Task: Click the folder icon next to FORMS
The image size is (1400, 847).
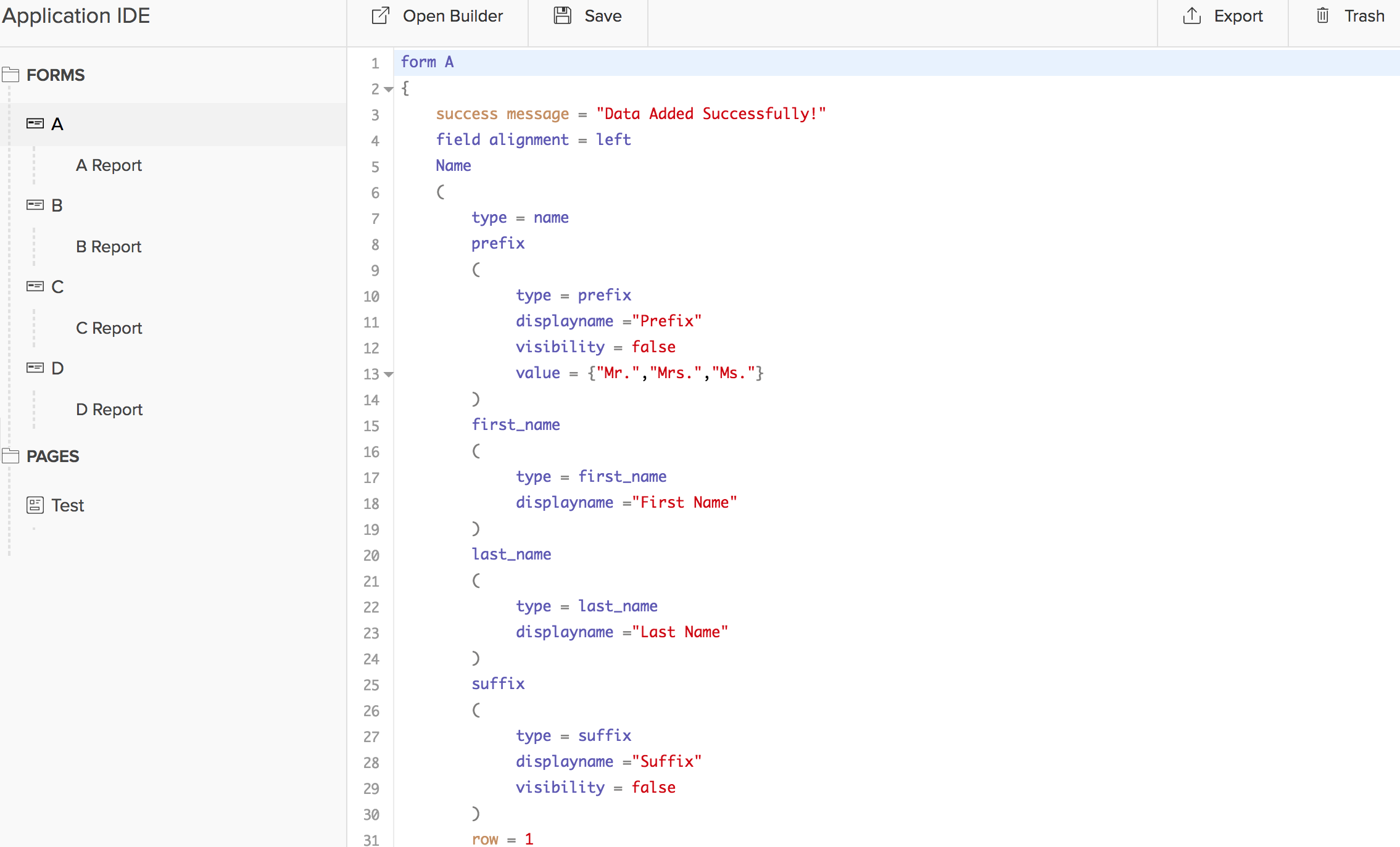Action: (10, 73)
